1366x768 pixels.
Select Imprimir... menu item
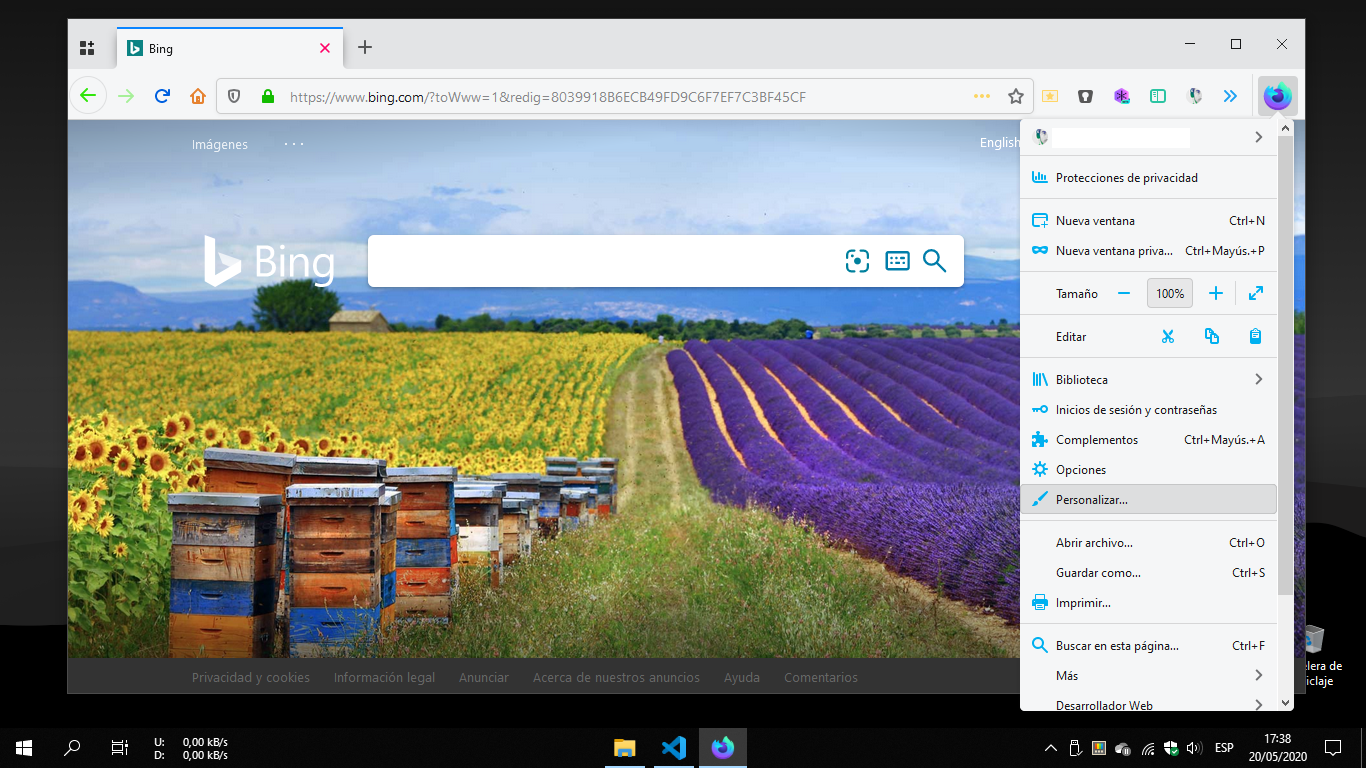pos(1148,603)
